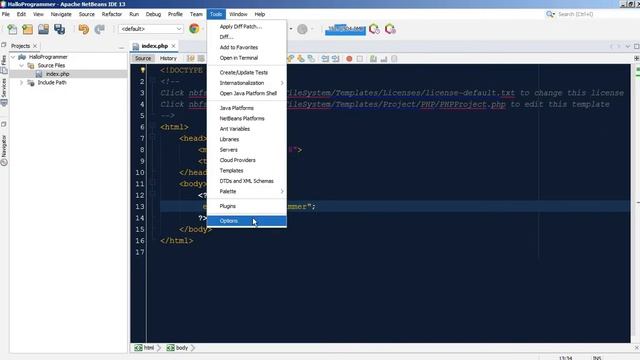Expand the Include Path node

pyautogui.click(x=21, y=82)
